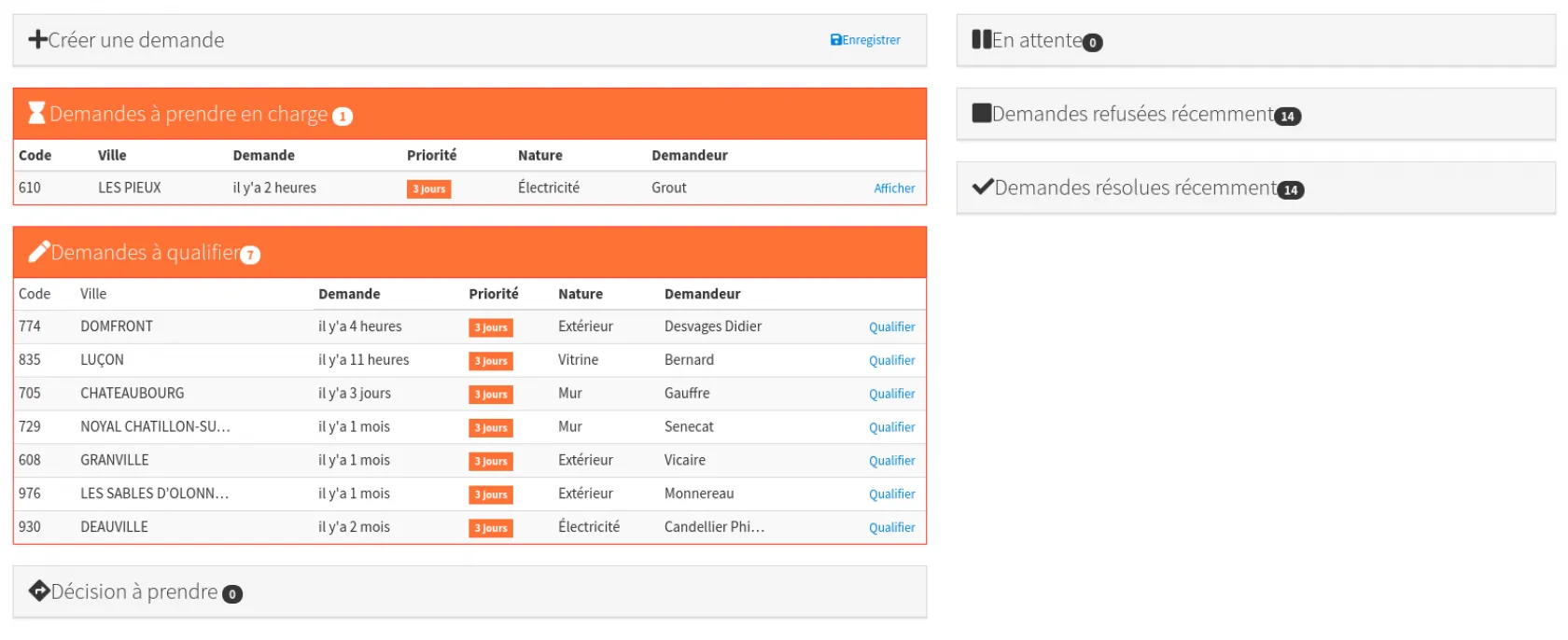Click the pencil icon next to Demandes à qualifier

tap(38, 252)
